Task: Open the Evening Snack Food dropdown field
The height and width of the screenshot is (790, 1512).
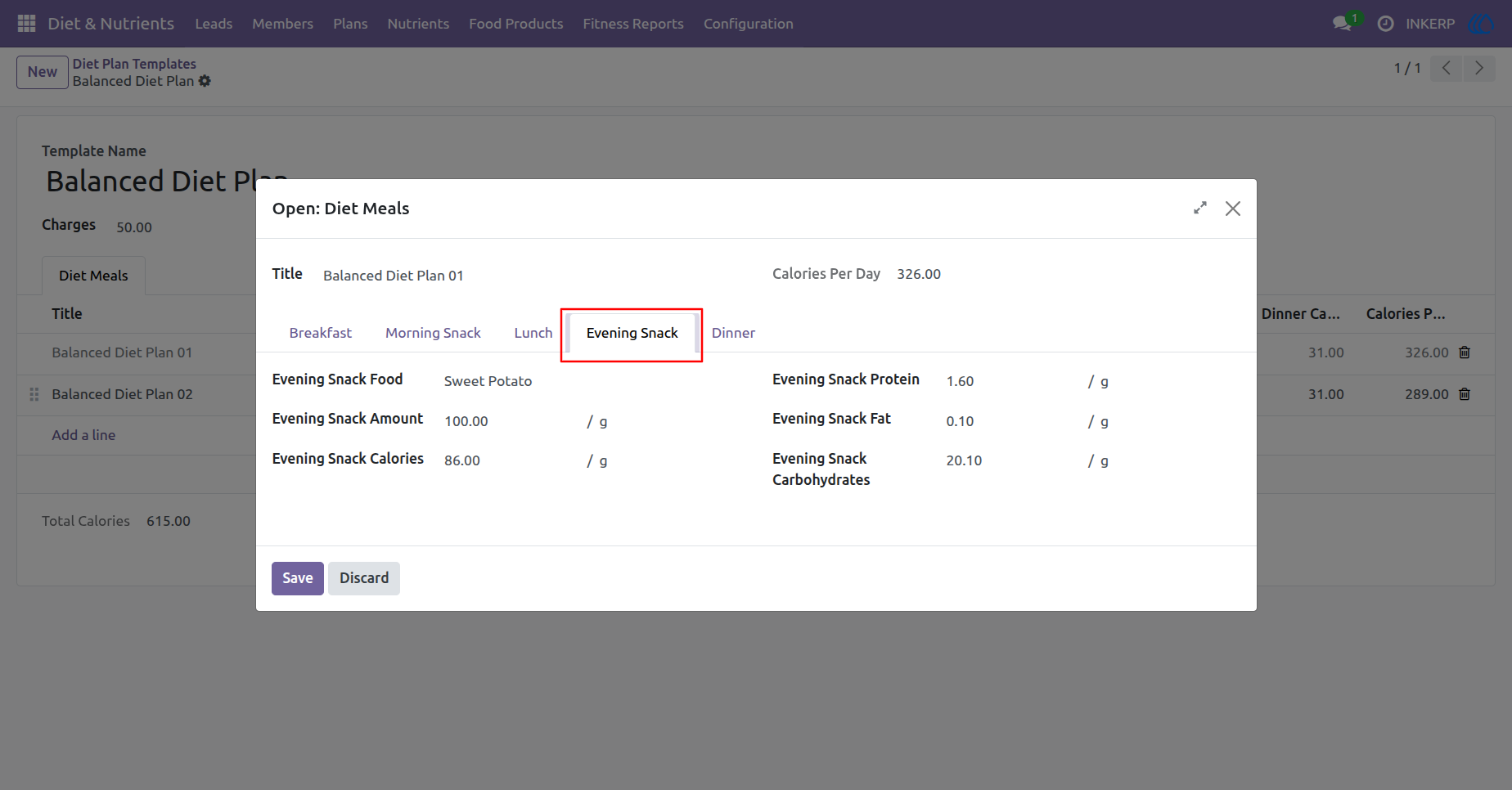Action: coord(589,381)
